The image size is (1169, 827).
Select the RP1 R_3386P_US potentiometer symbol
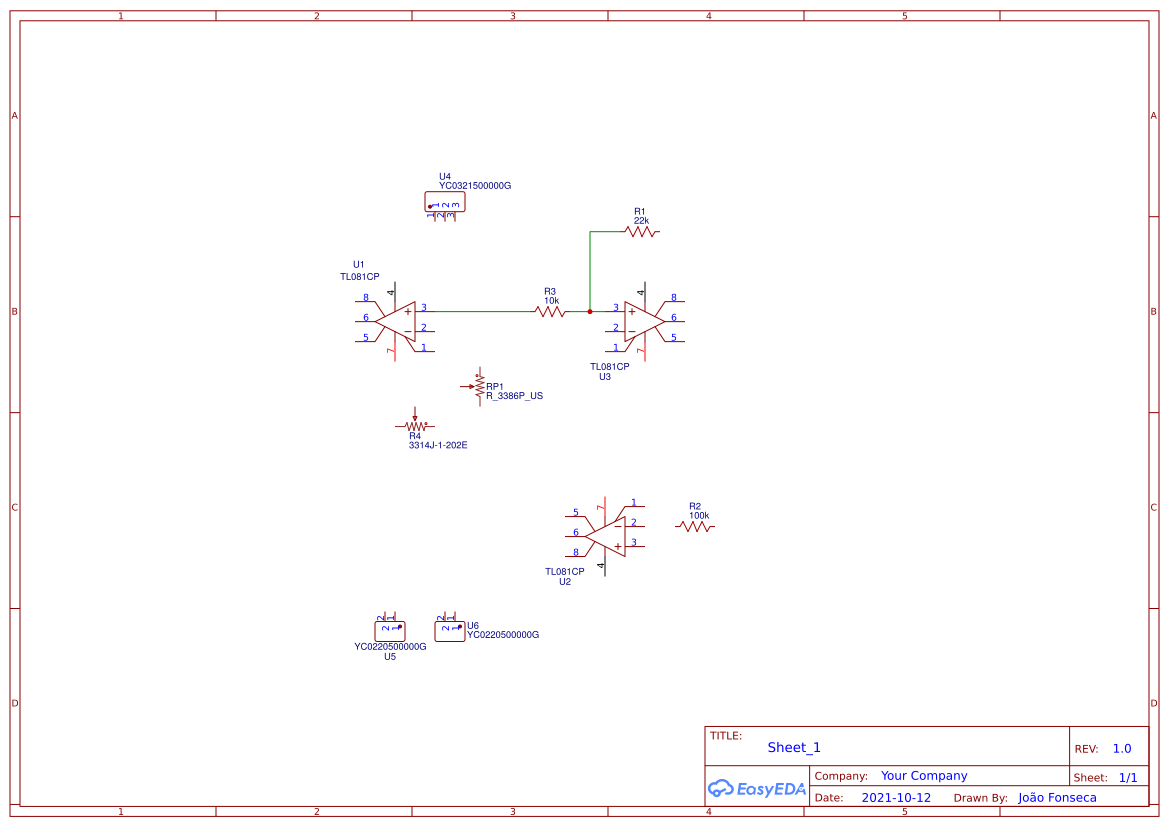(x=481, y=388)
